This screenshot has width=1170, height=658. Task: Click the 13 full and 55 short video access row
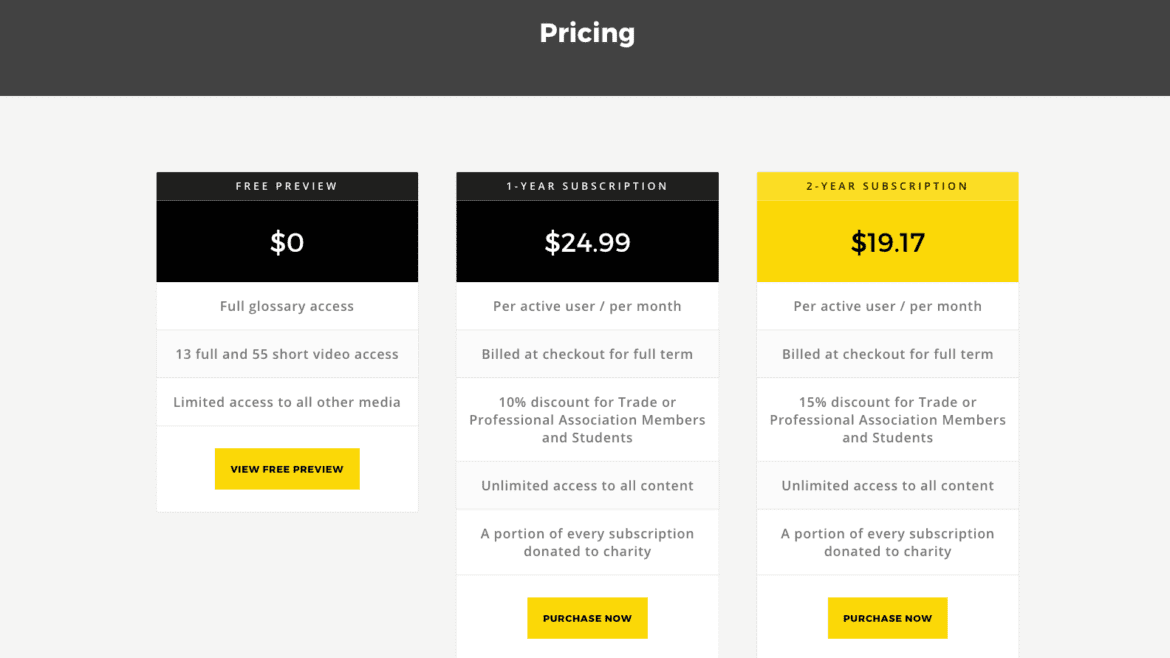coord(287,354)
